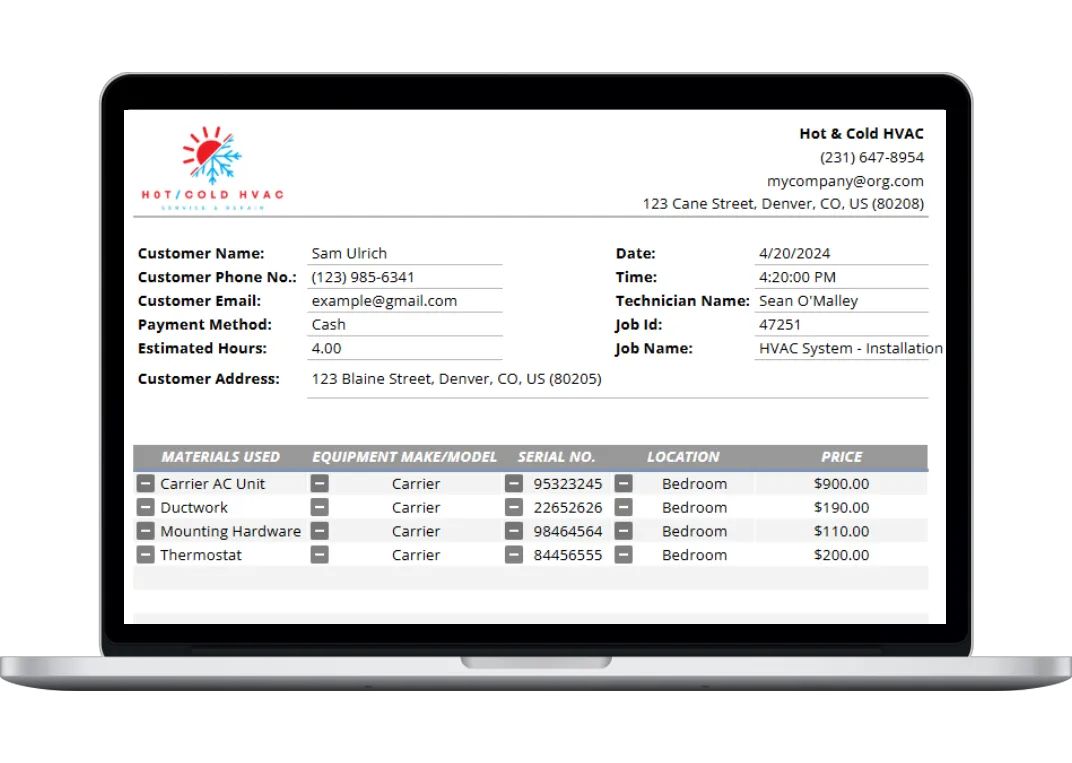Click the Customer Address field 123 Blaine Street
Screen dimensions: 1072x763
[x=456, y=379]
